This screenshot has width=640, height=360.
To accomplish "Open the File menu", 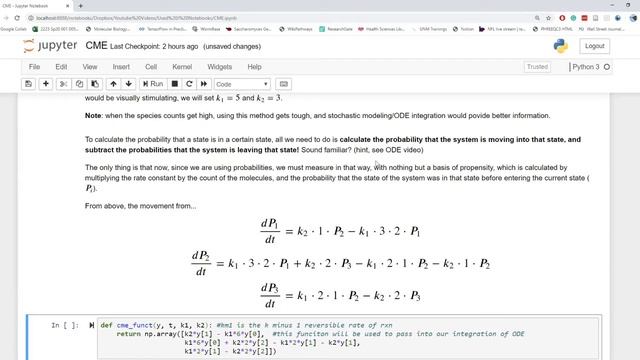I will pyautogui.click(x=34, y=67).
